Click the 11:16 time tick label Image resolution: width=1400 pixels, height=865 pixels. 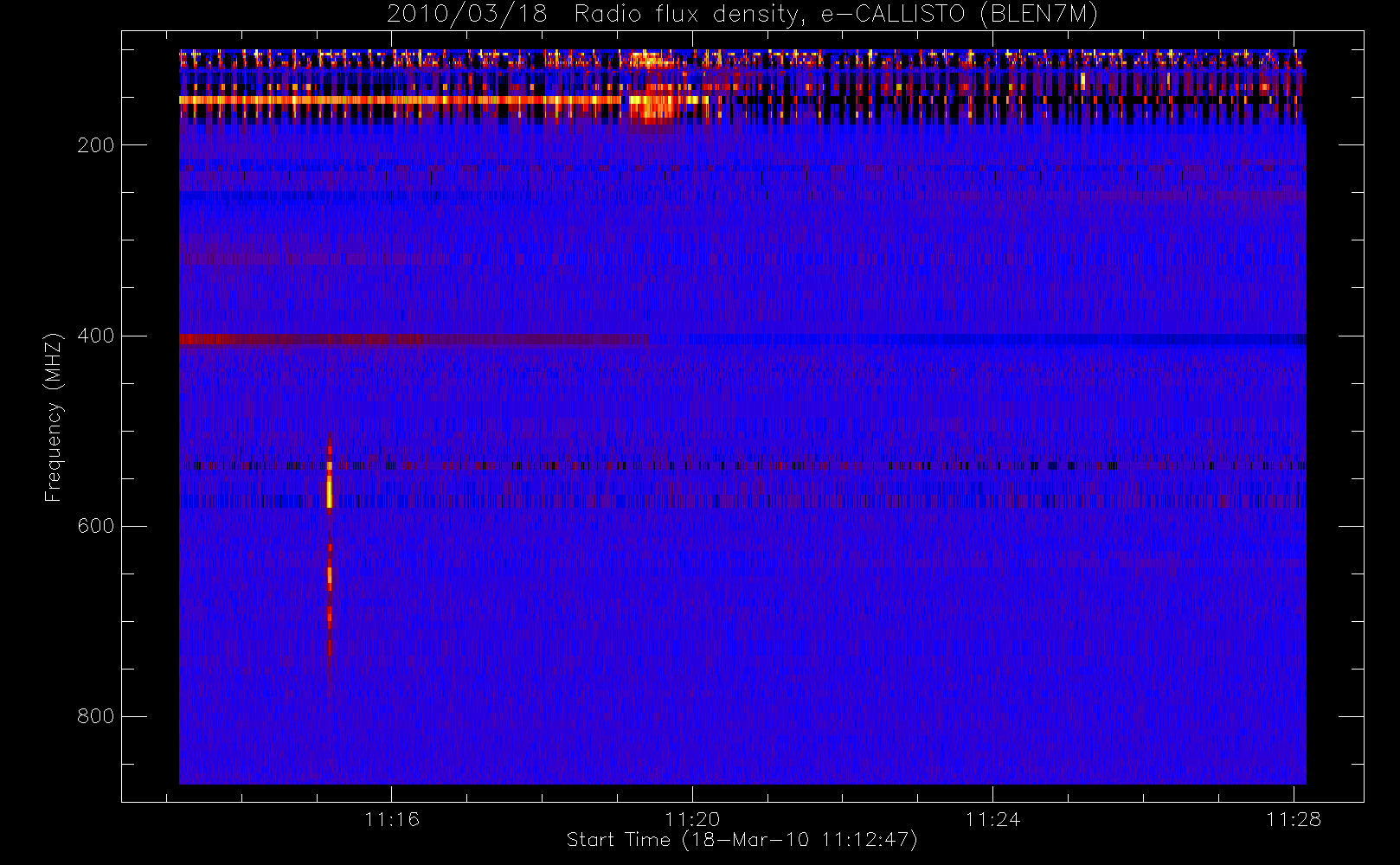coord(392,819)
